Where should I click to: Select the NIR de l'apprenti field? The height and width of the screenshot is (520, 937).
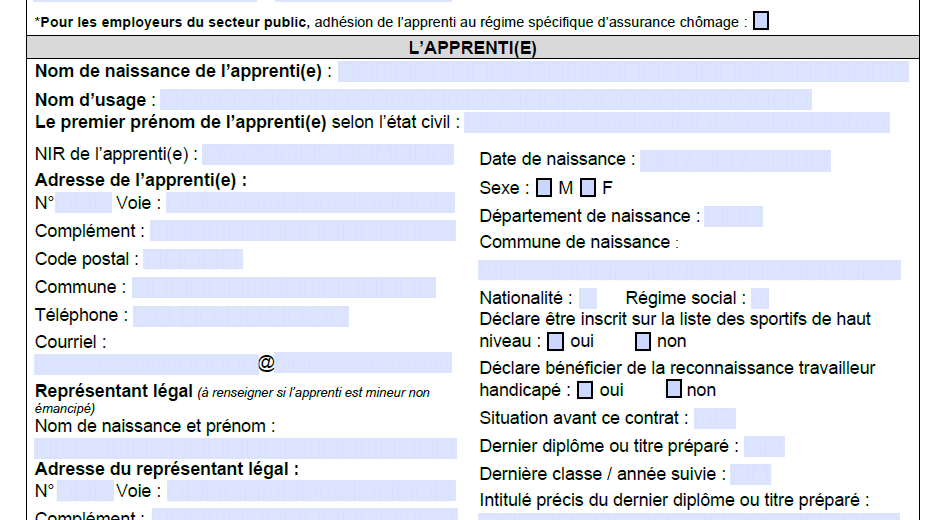(328, 154)
